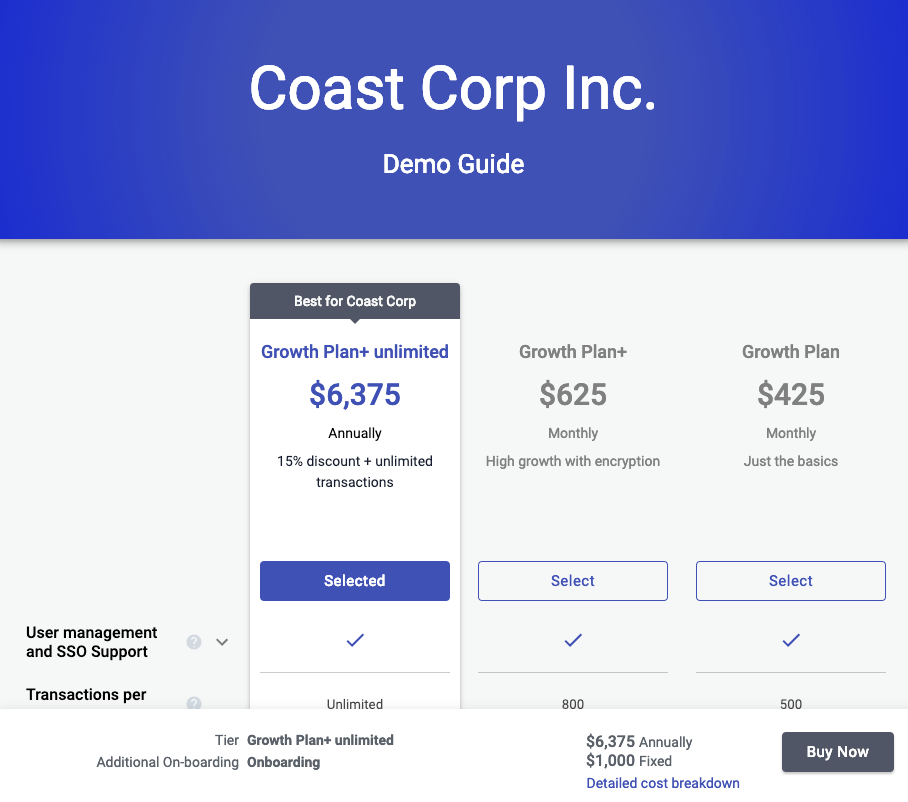Screen dimensions: 908x802
Task: Open Detailed cost breakdown link
Action: click(x=663, y=783)
